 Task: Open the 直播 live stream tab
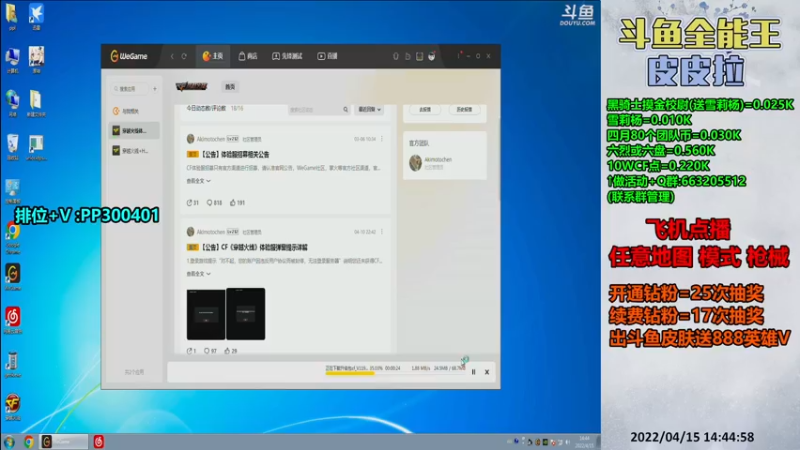[x=328, y=56]
